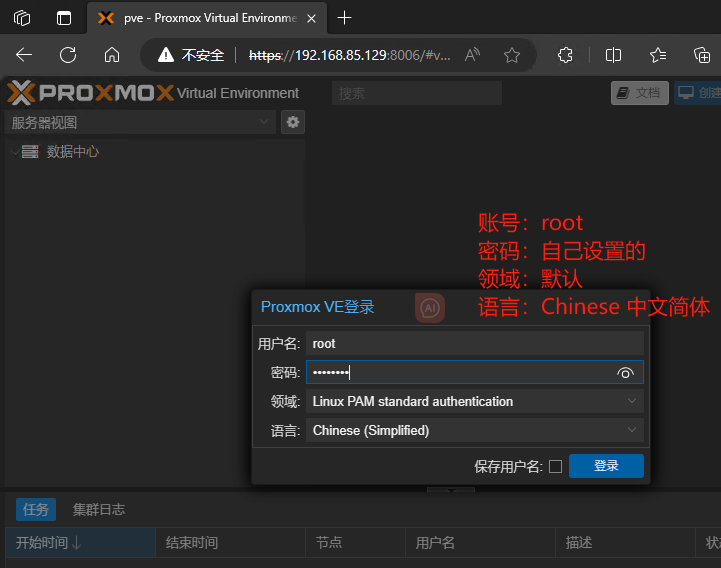Click the 搜索 search field
The height and width of the screenshot is (568, 721).
[x=417, y=93]
